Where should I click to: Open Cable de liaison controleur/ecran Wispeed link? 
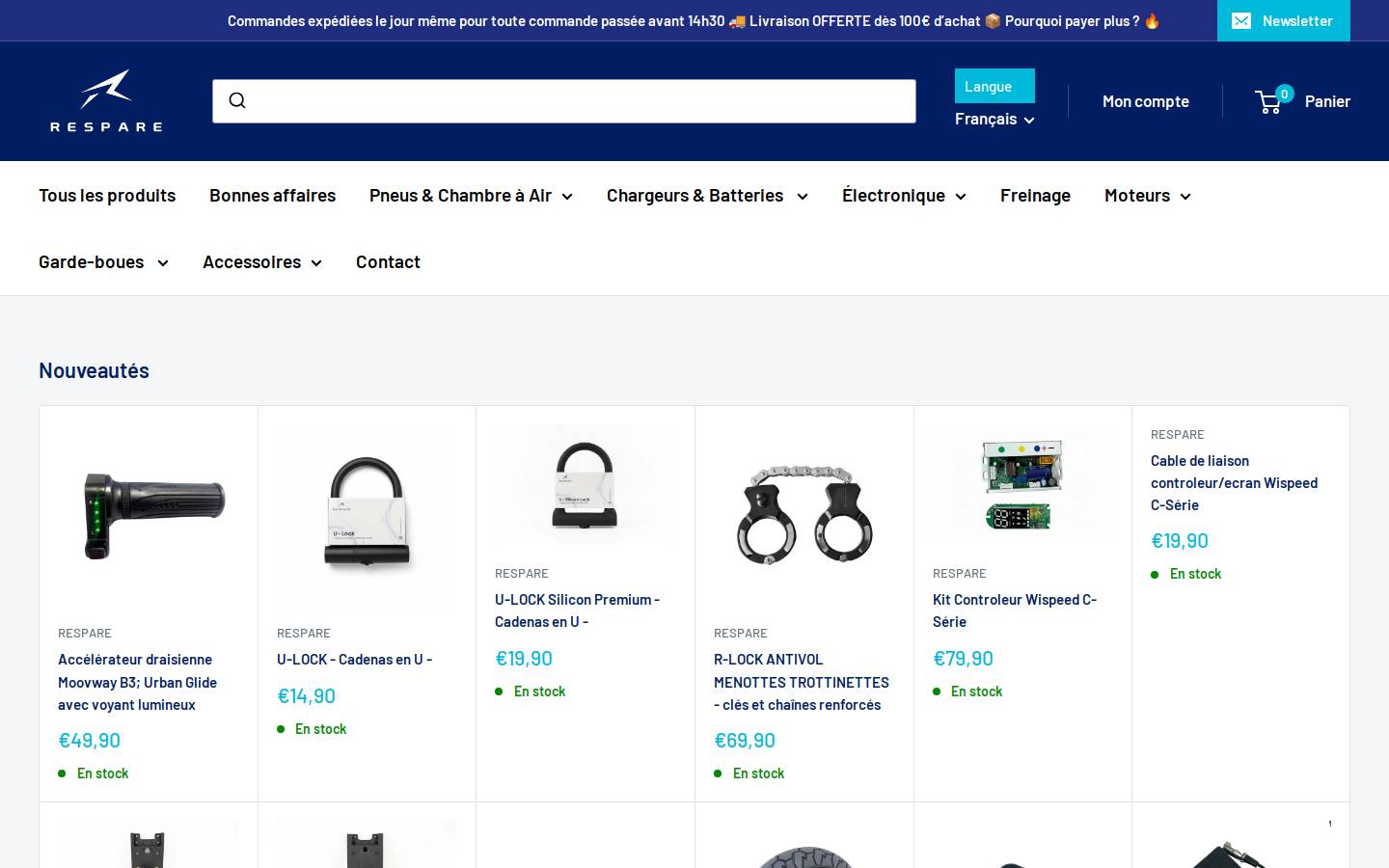[x=1234, y=482]
